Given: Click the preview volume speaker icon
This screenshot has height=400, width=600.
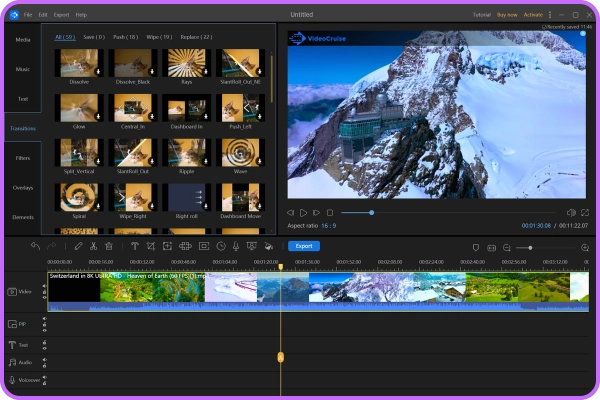Looking at the screenshot, I should (x=571, y=213).
